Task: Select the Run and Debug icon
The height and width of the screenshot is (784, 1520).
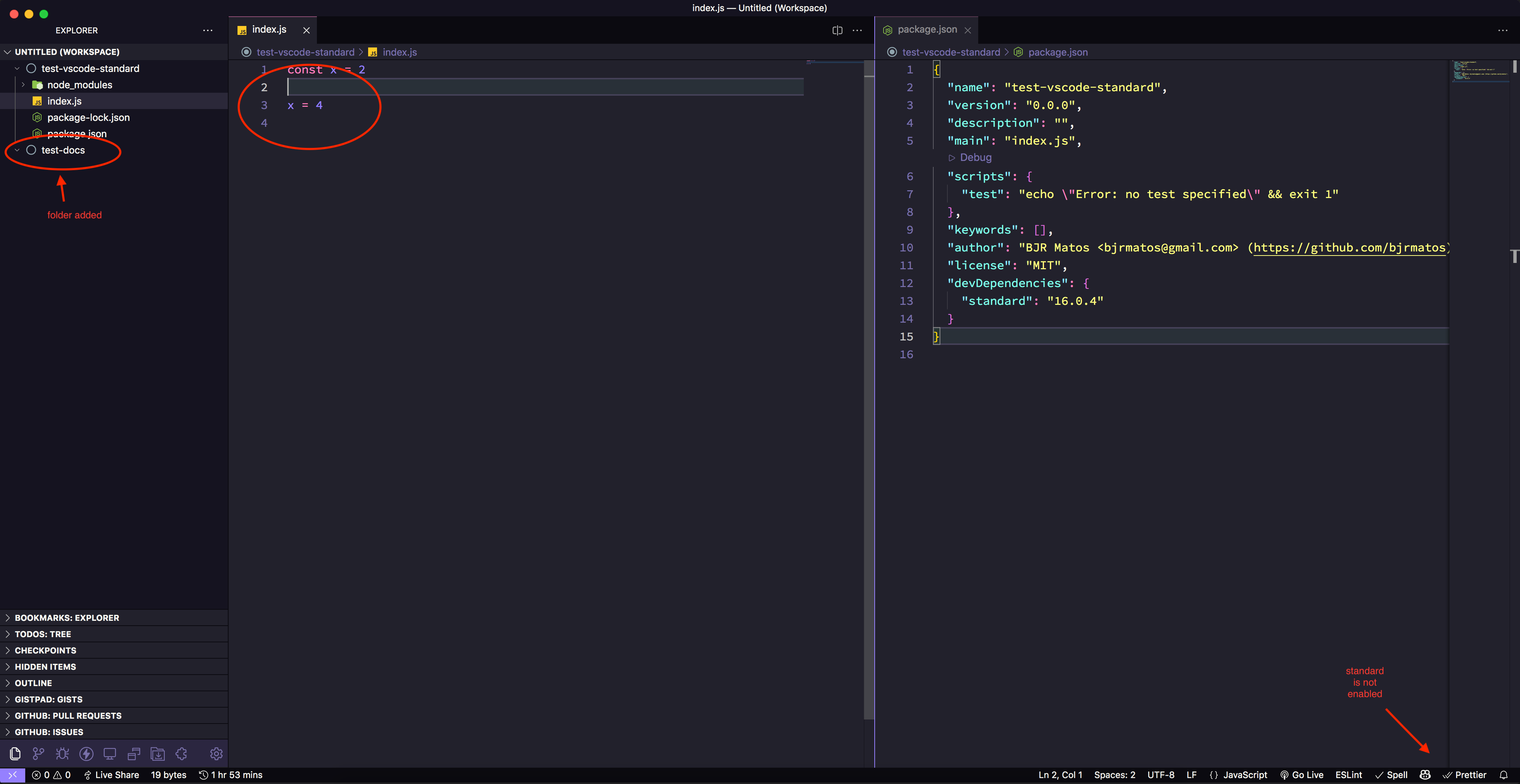Action: (62, 753)
